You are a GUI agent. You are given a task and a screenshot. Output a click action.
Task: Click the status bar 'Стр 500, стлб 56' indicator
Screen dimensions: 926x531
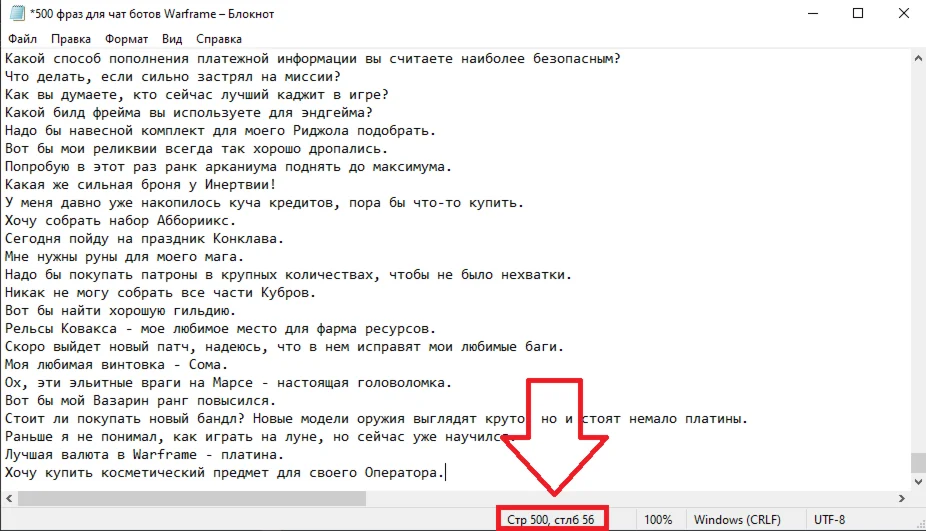click(550, 520)
